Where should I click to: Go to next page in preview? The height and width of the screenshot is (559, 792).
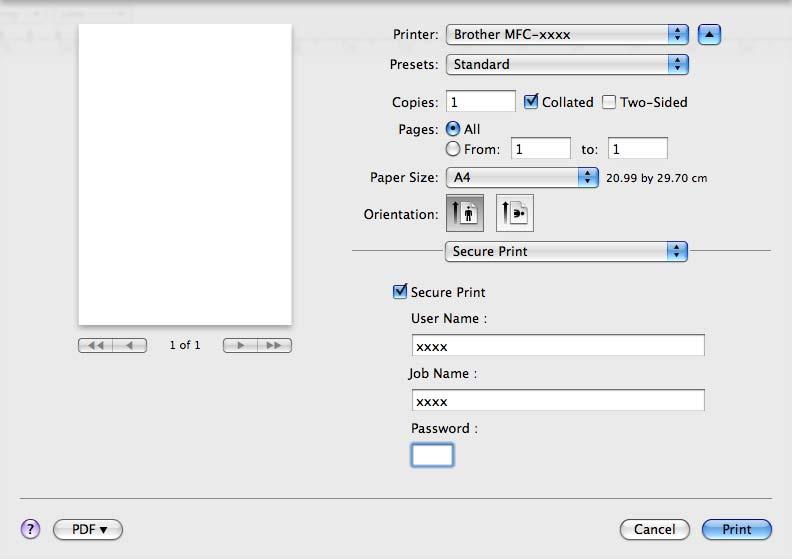coord(240,345)
